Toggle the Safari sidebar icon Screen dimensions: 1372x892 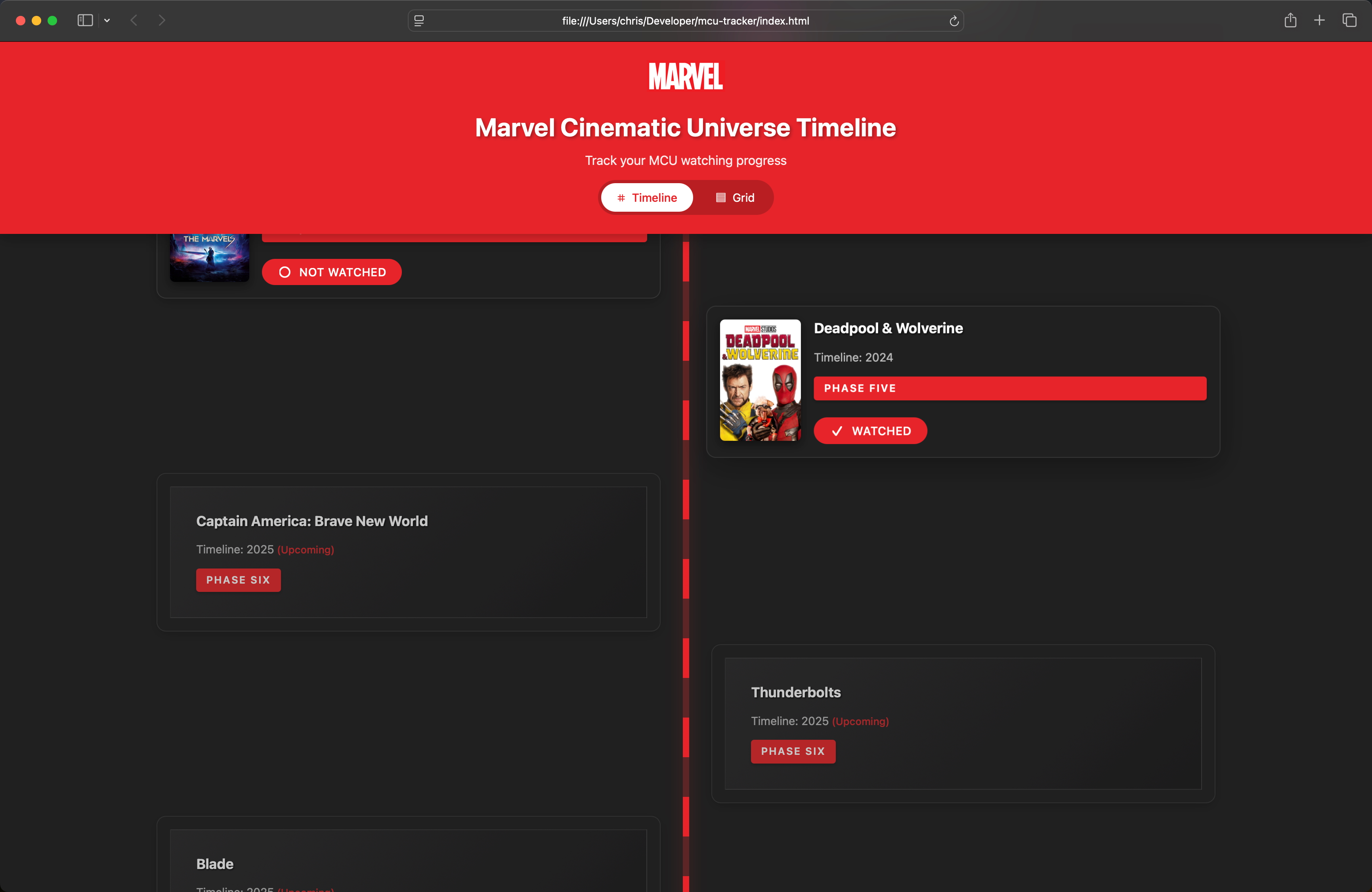(85, 21)
